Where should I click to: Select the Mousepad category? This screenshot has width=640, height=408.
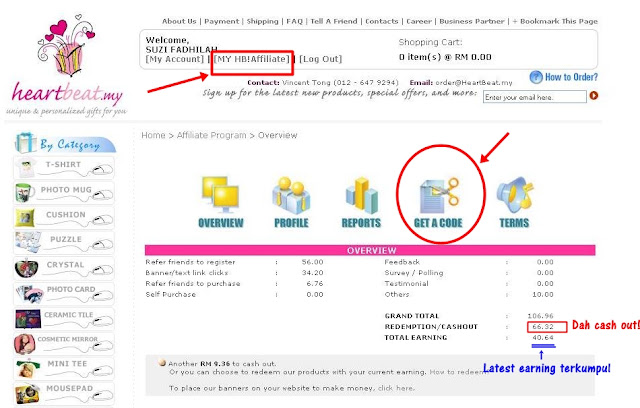[64, 393]
